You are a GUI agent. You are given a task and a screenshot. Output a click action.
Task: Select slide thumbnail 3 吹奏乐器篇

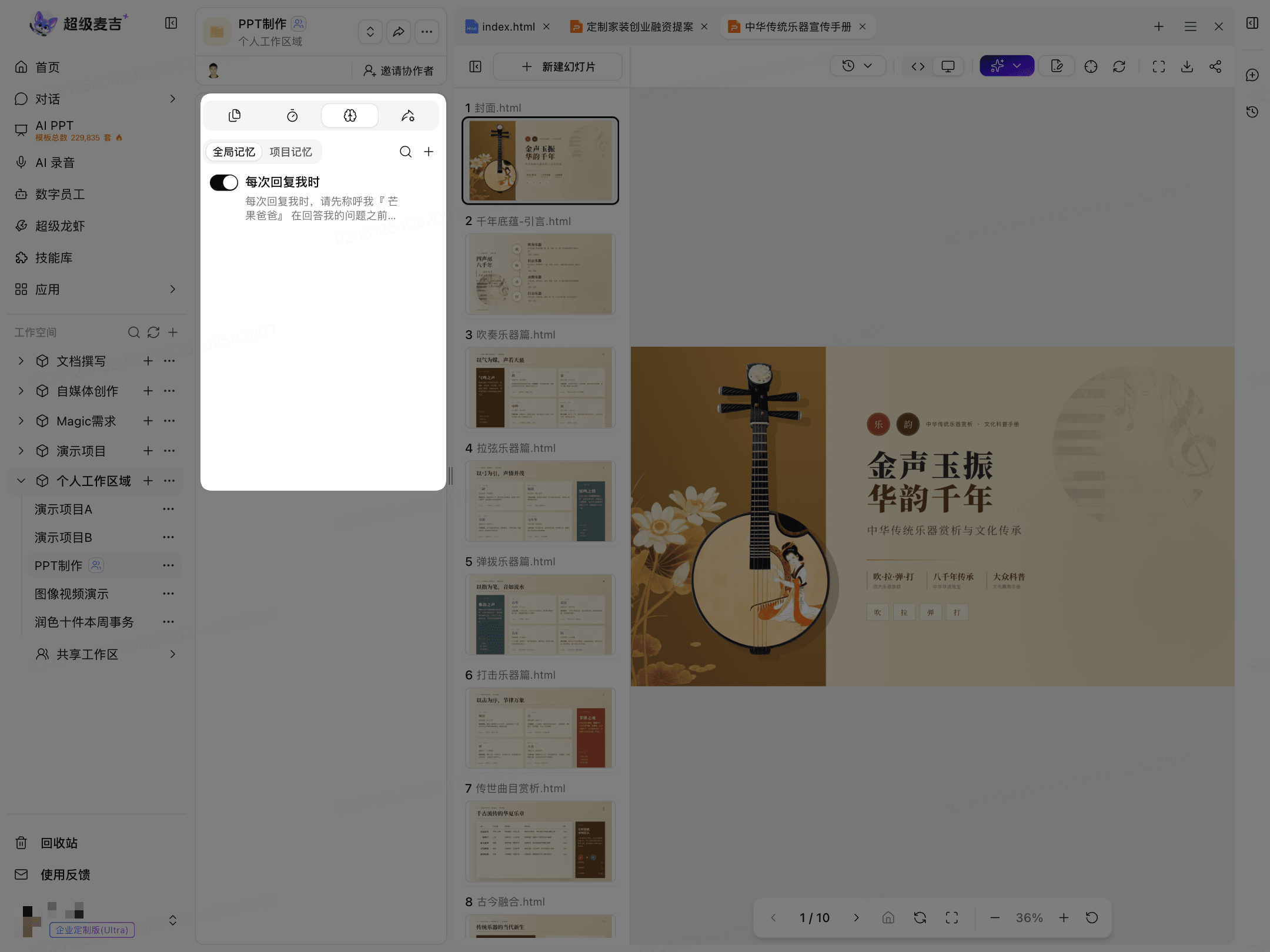pos(540,388)
